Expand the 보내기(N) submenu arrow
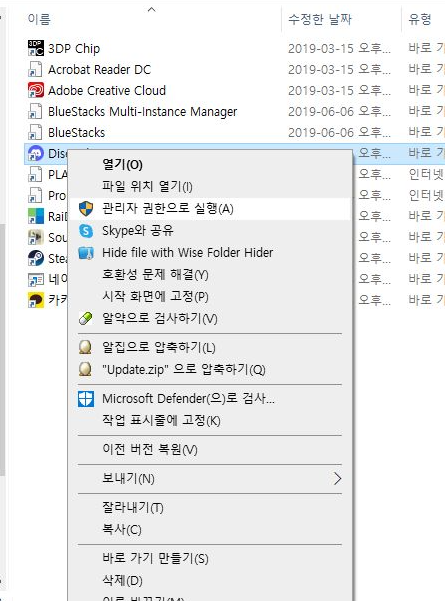This screenshot has width=445, height=601. (x=337, y=478)
